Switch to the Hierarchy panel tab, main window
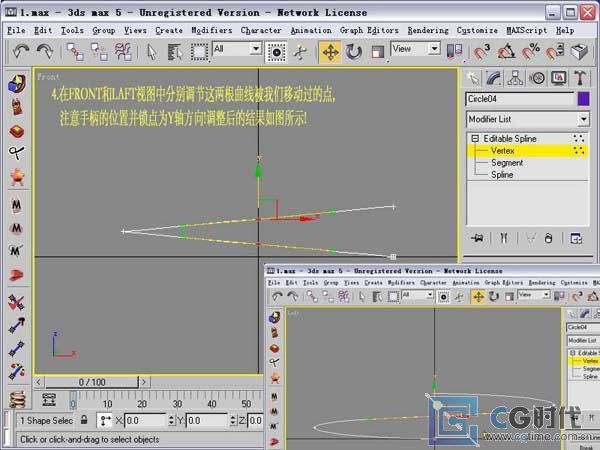 click(515, 78)
